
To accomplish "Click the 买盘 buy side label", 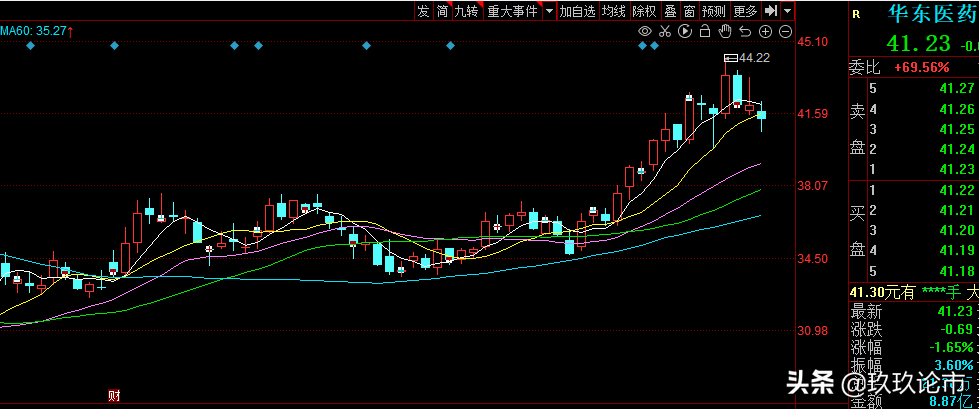I will click(858, 231).
